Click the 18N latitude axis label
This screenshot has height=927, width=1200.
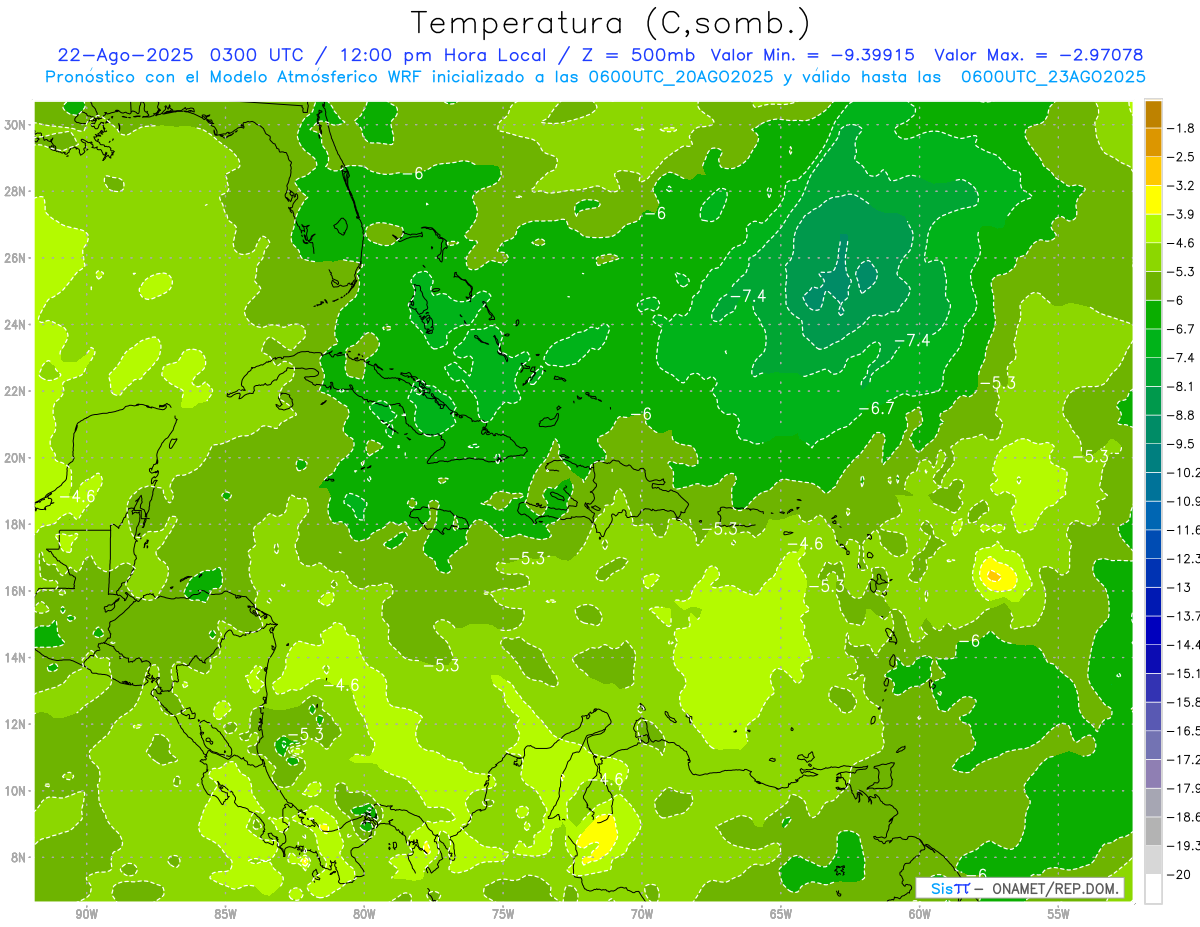17,524
